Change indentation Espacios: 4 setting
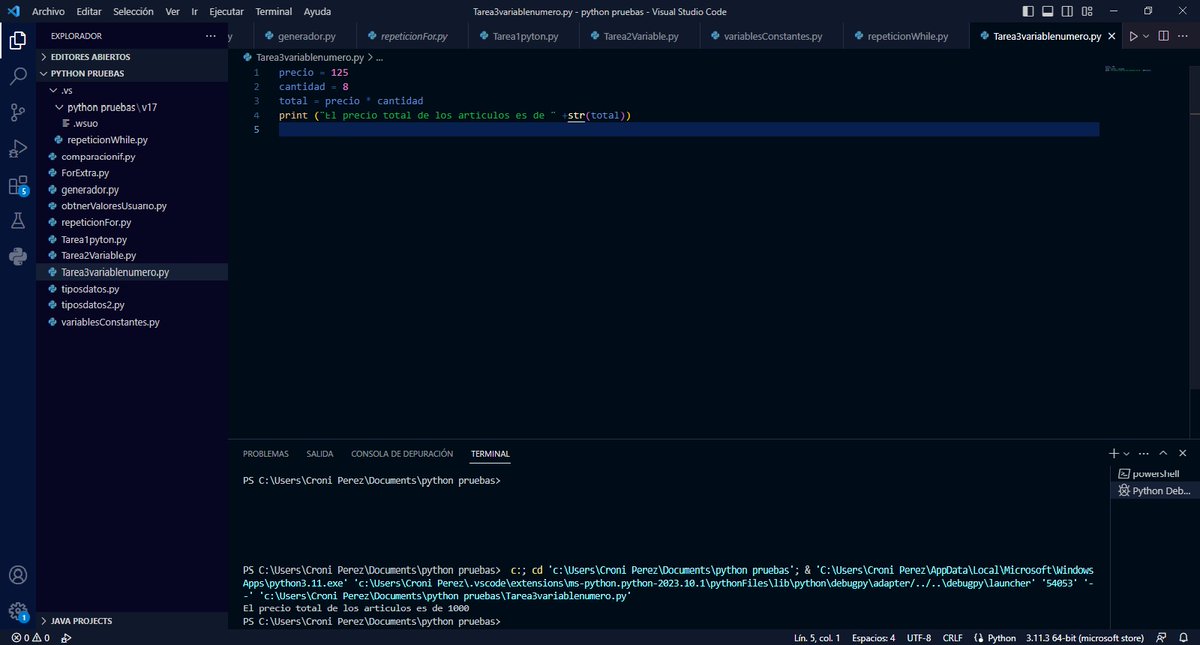Viewport: 1200px width, 645px height. (x=872, y=637)
